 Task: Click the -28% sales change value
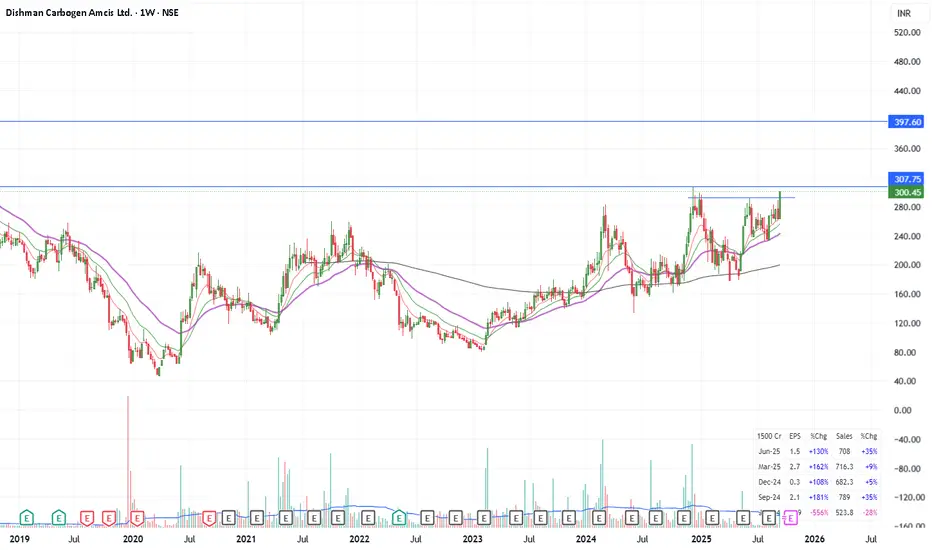869,513
